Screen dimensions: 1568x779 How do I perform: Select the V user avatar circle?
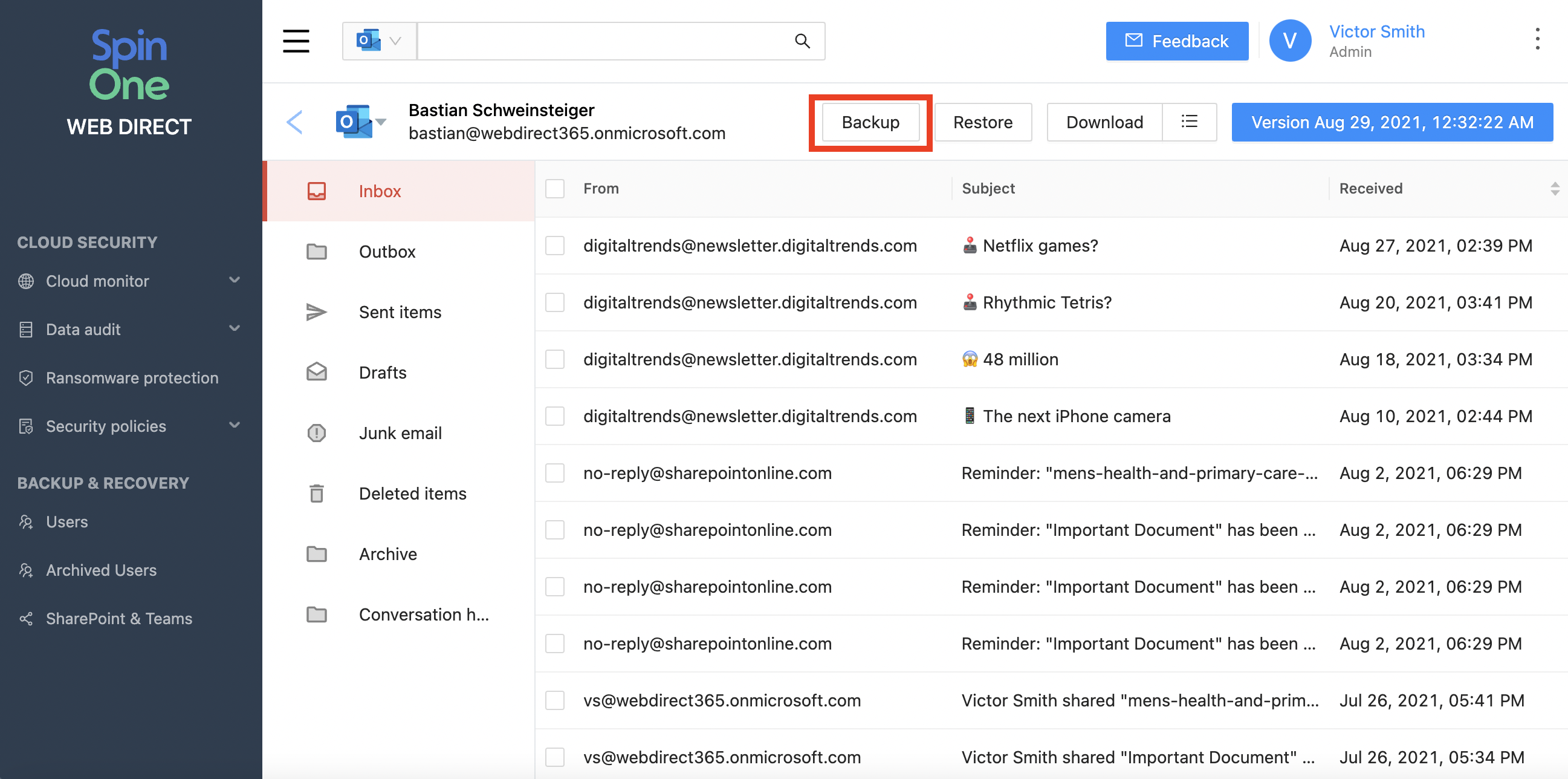tap(1289, 41)
